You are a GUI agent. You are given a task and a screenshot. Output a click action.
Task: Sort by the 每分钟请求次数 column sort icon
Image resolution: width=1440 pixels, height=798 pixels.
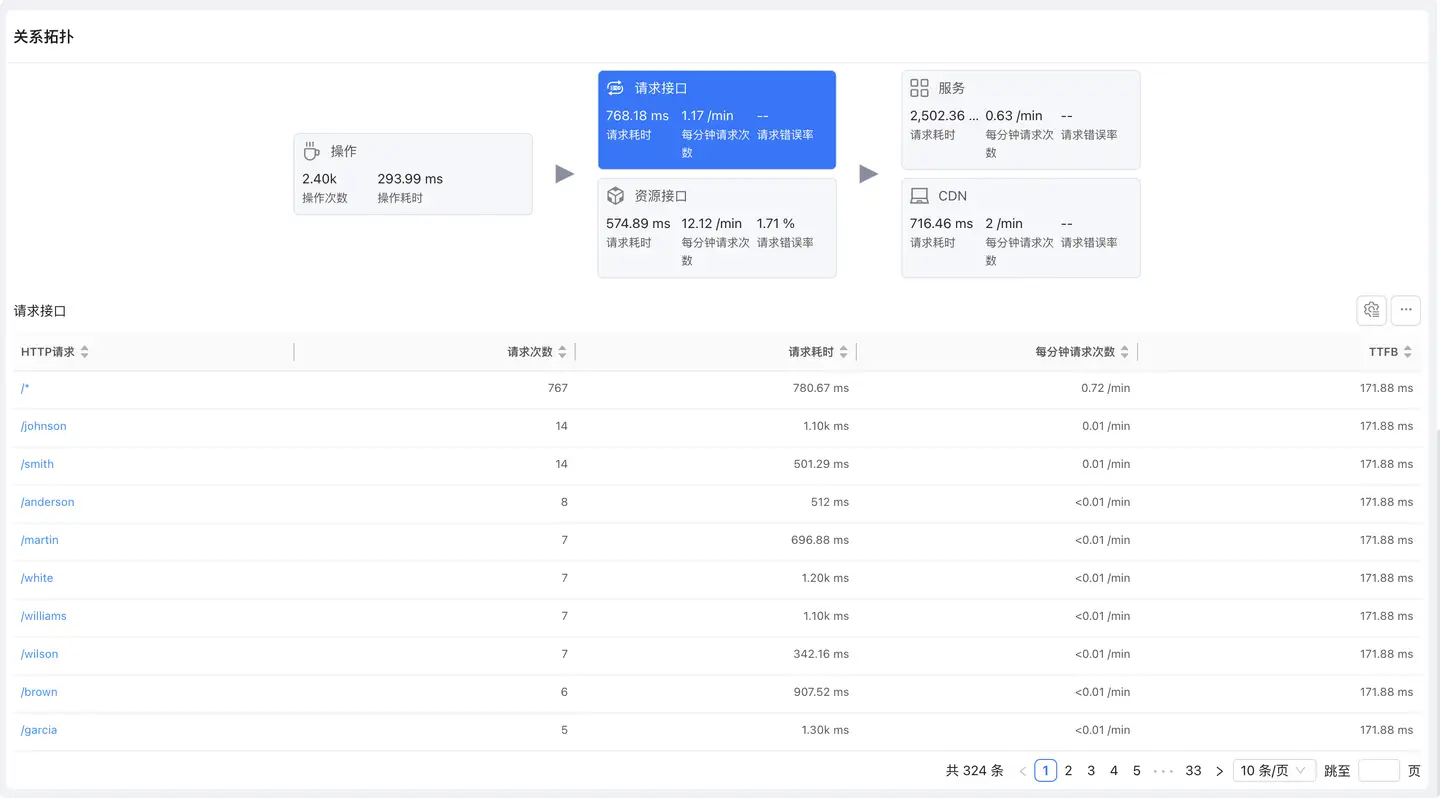(x=1124, y=352)
